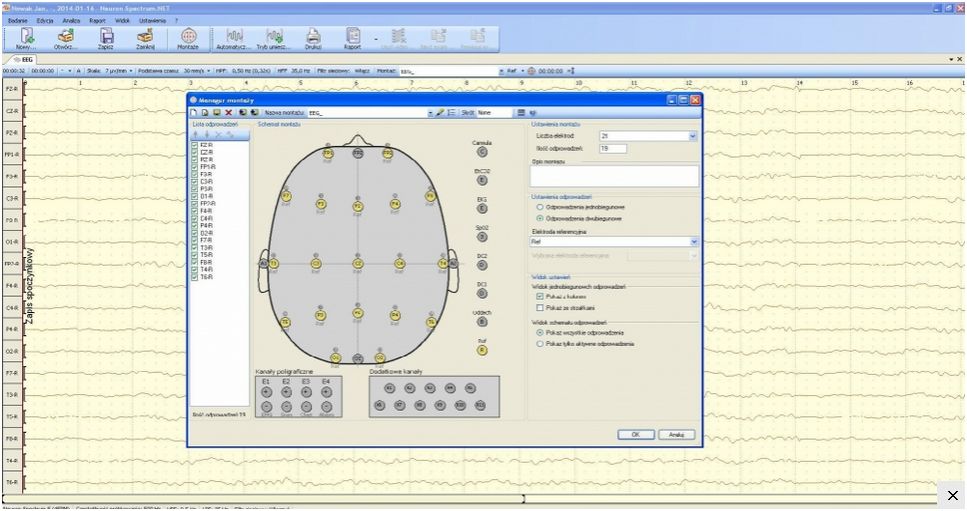This screenshot has height=511, width=967.
Task: Delete montage with the red X icon
Action: coord(229,113)
